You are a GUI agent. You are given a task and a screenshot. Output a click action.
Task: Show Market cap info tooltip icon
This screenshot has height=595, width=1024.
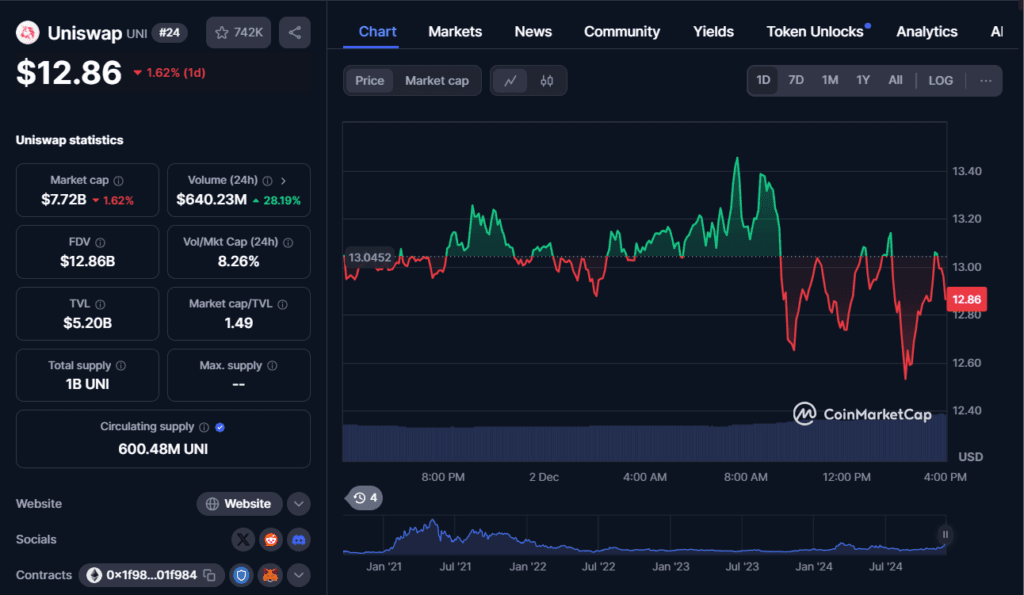pyautogui.click(x=118, y=181)
